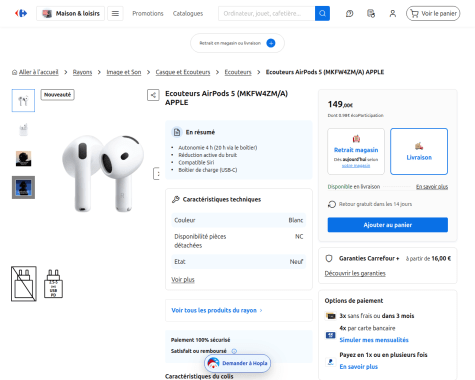Open Voir tous les produits du rayon
This screenshot has width=475, height=380.
point(217,310)
